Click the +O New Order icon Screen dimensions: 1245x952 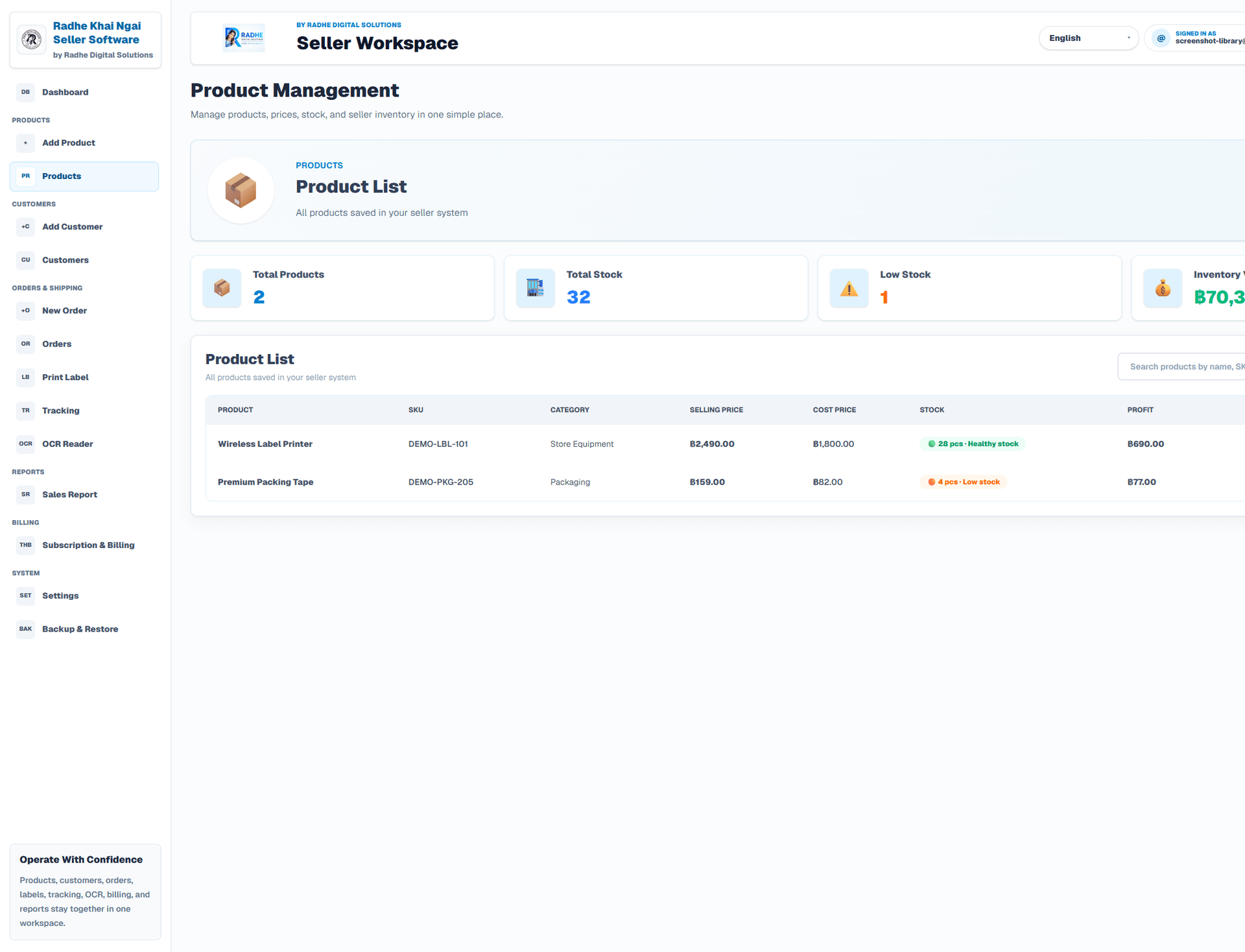tap(25, 311)
